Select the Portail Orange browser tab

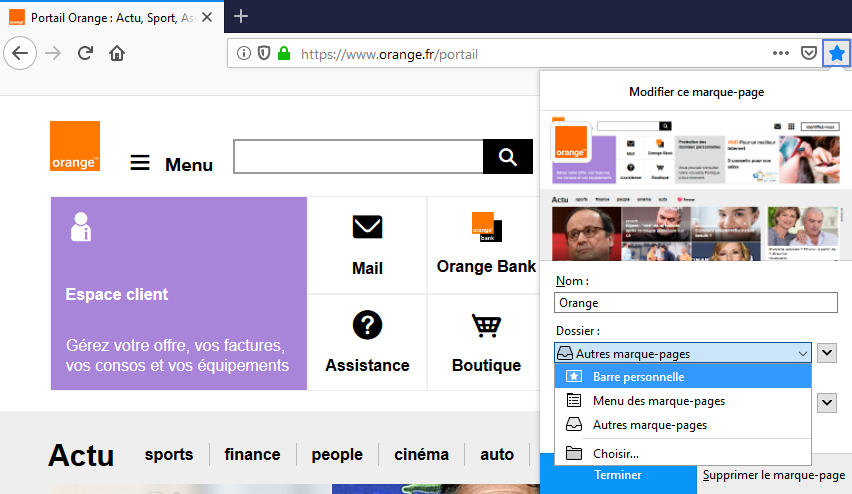(111, 17)
